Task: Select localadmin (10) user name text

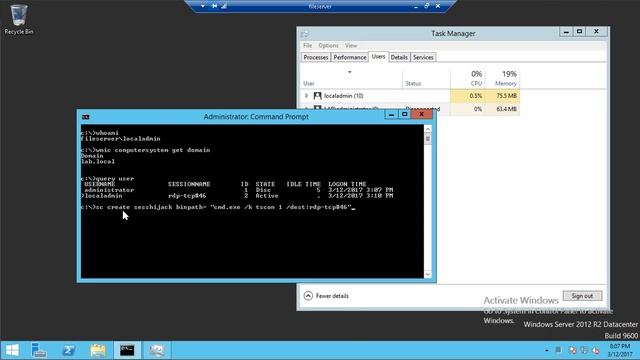Action: pyautogui.click(x=343, y=96)
